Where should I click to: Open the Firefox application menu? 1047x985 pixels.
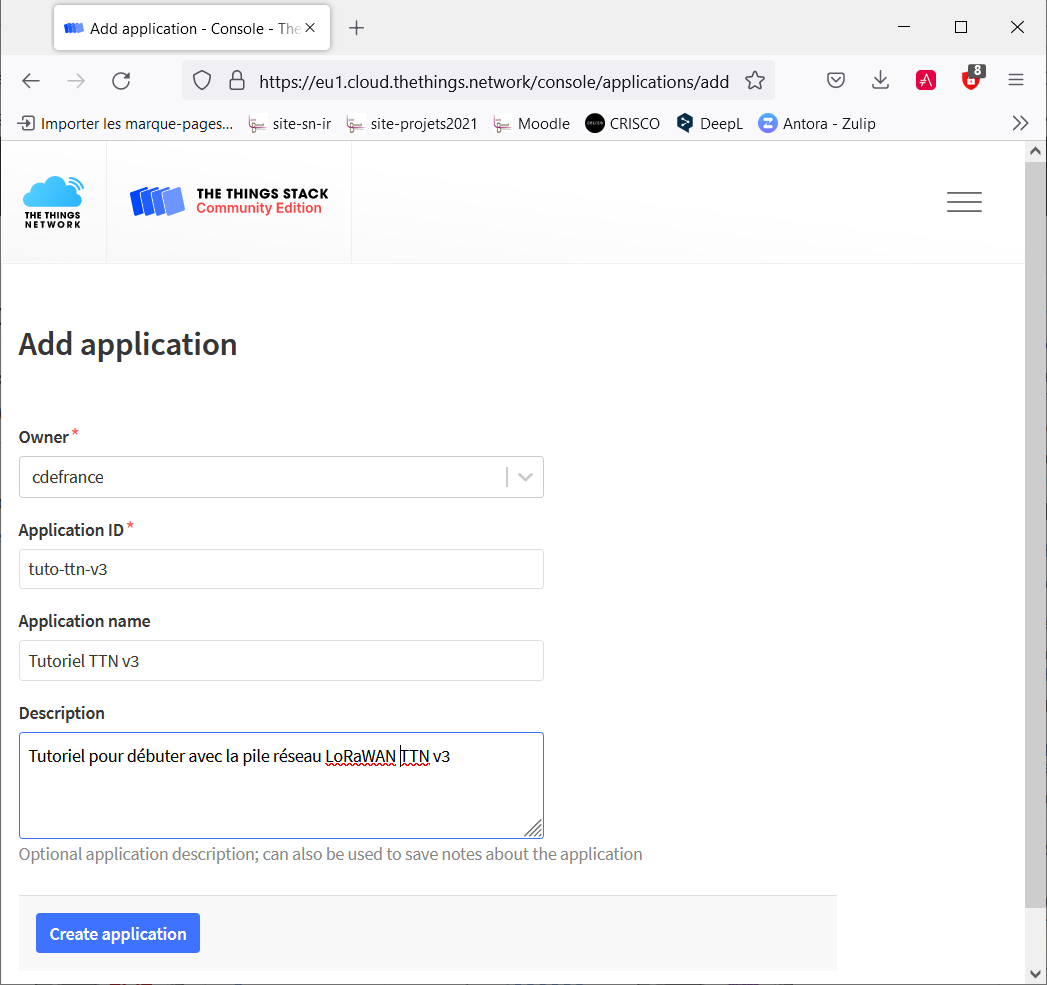[1016, 81]
